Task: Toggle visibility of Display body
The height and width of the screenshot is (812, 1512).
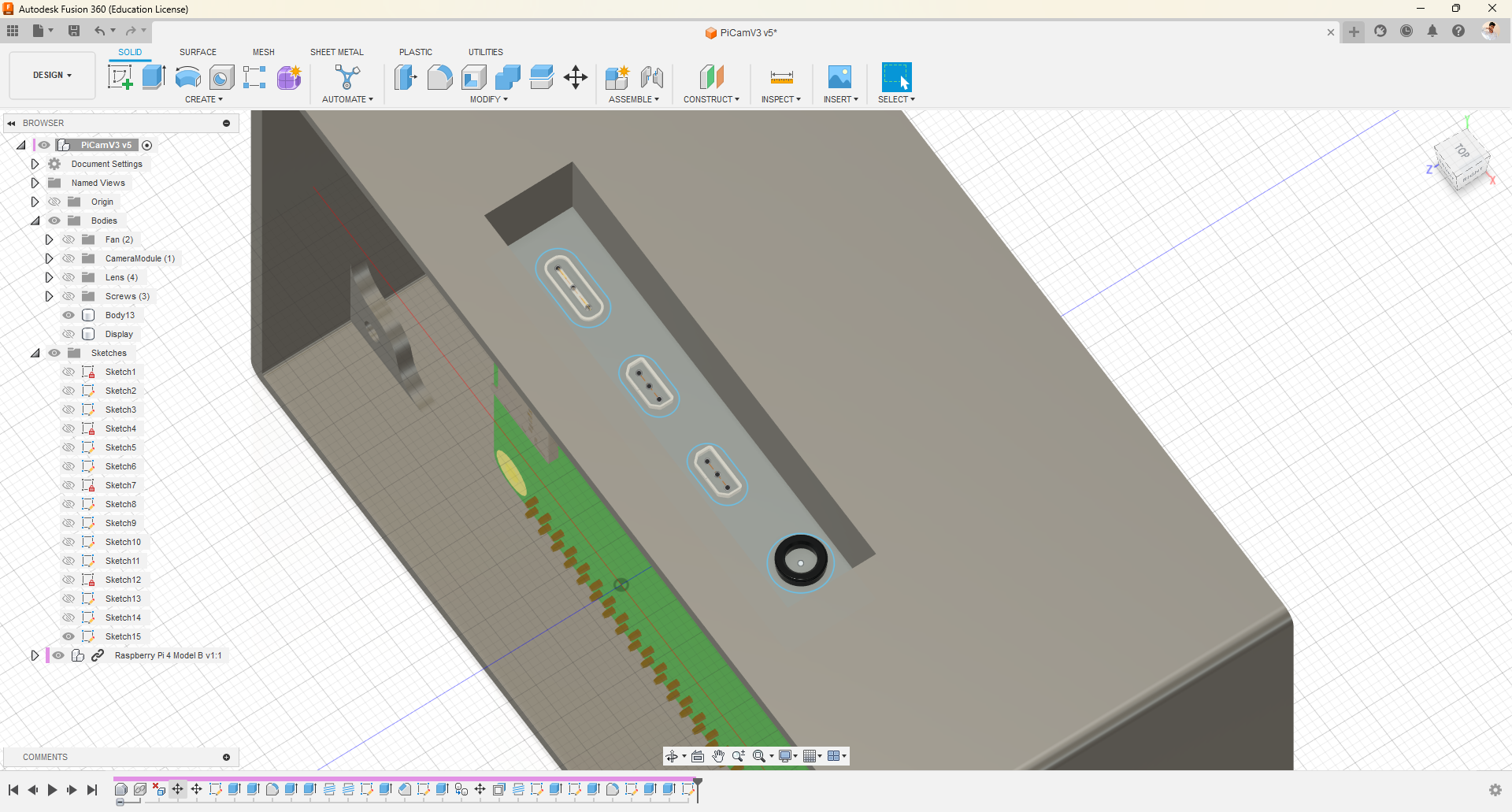Action: click(69, 334)
